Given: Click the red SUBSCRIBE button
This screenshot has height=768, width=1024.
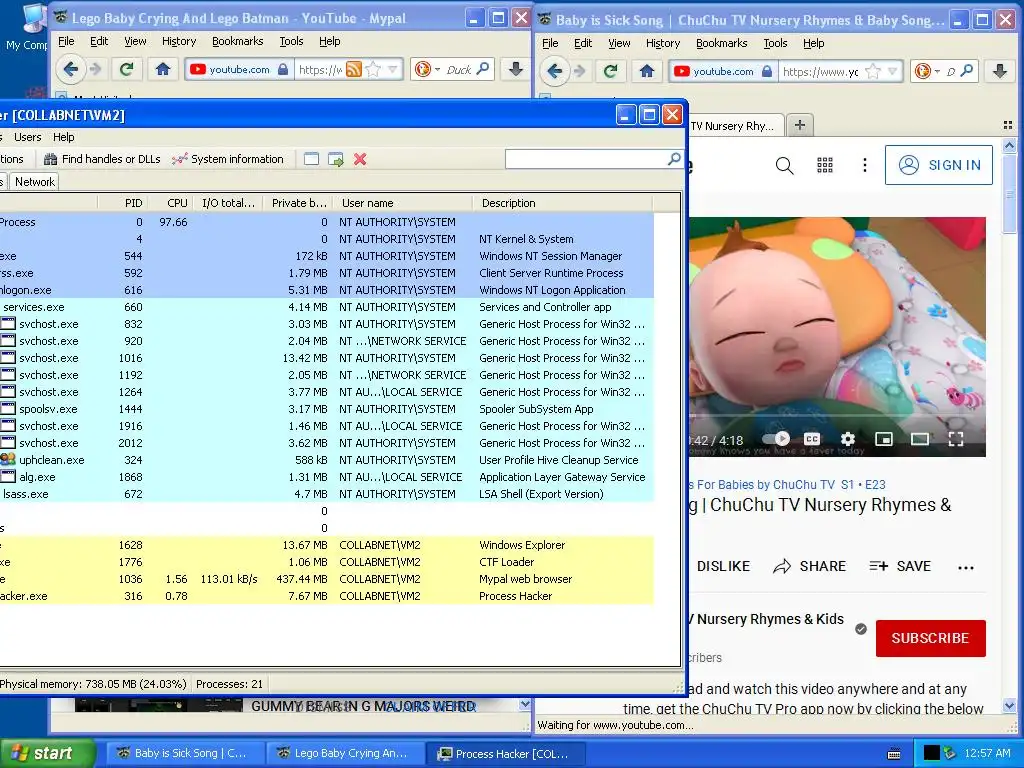Looking at the screenshot, I should (x=930, y=638).
